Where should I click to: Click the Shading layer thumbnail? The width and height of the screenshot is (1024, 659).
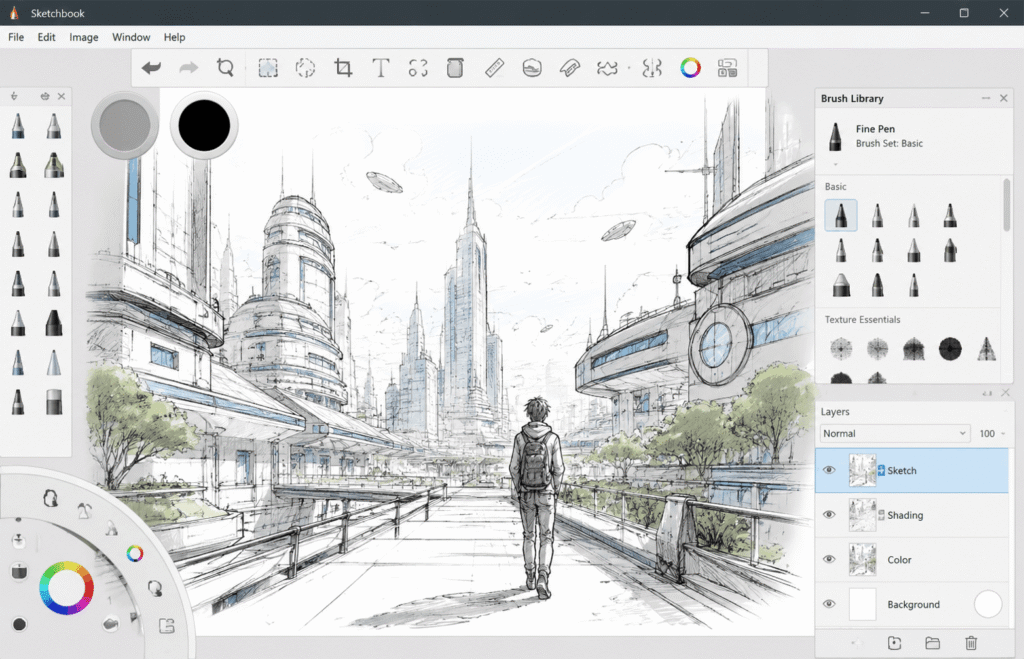pos(862,515)
